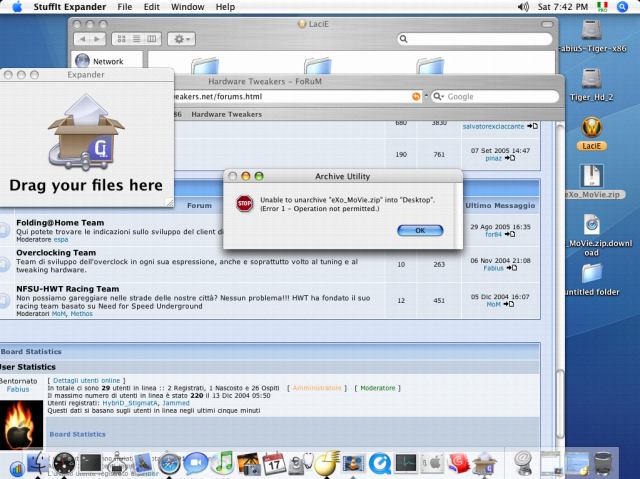Open the Google search magnifier dropdown in Safari
Screen dimensions: 640x479
(x=439, y=97)
